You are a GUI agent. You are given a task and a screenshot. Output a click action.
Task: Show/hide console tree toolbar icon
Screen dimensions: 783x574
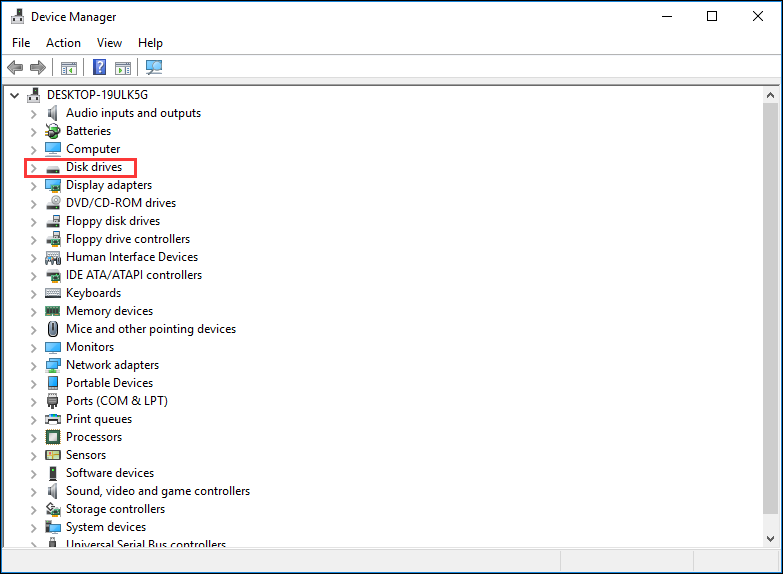69,67
